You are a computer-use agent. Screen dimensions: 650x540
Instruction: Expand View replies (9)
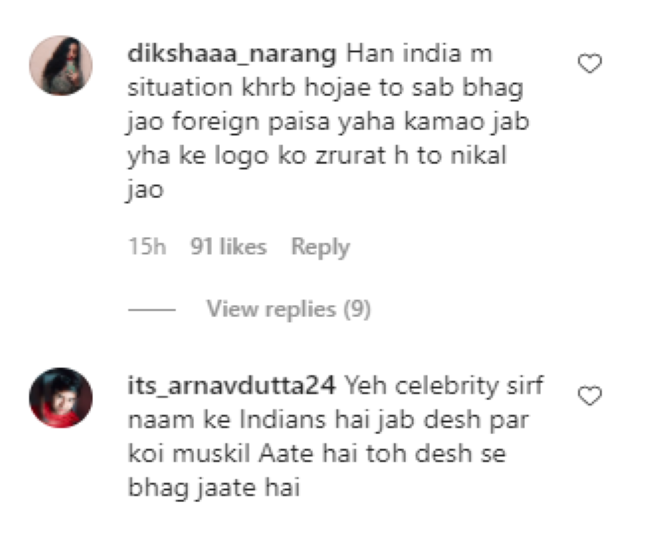[x=289, y=309]
